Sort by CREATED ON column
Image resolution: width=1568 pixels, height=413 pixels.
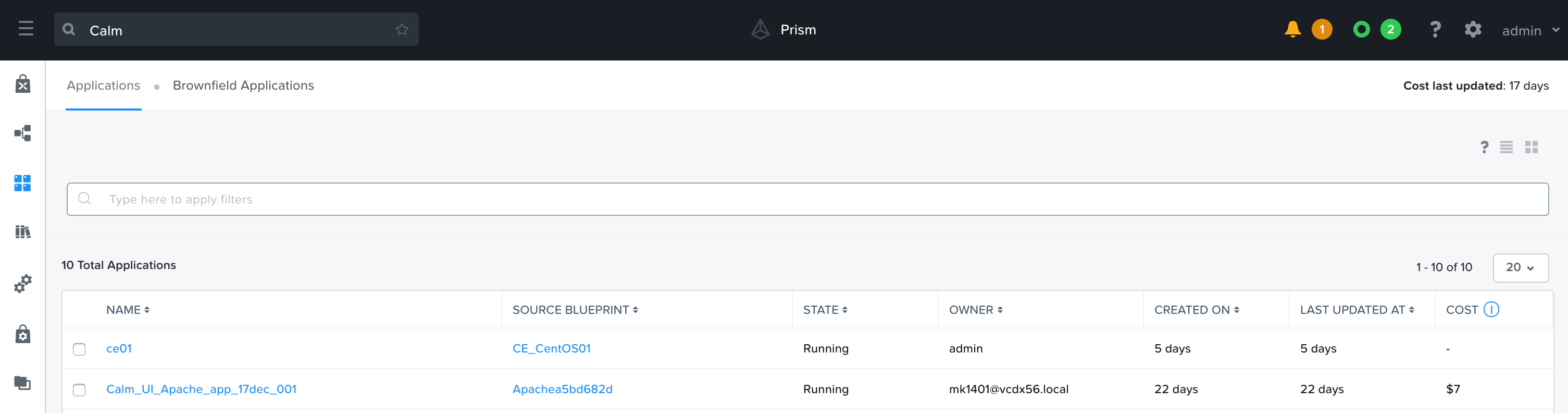pyautogui.click(x=1196, y=309)
